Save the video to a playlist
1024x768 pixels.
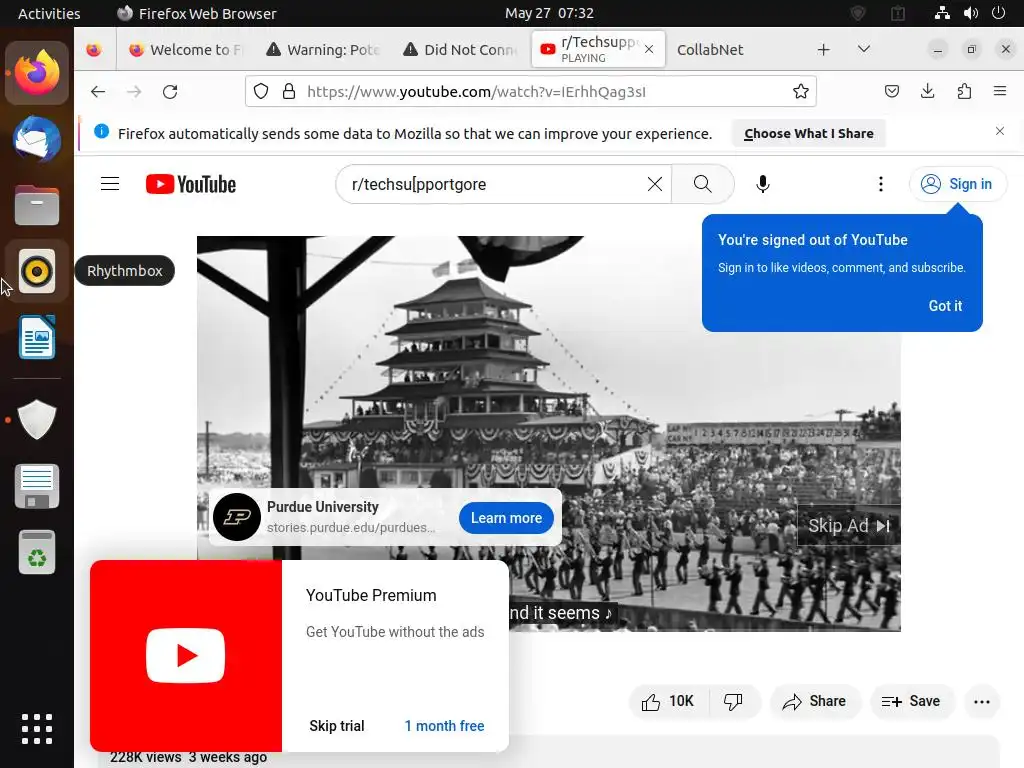(x=912, y=701)
